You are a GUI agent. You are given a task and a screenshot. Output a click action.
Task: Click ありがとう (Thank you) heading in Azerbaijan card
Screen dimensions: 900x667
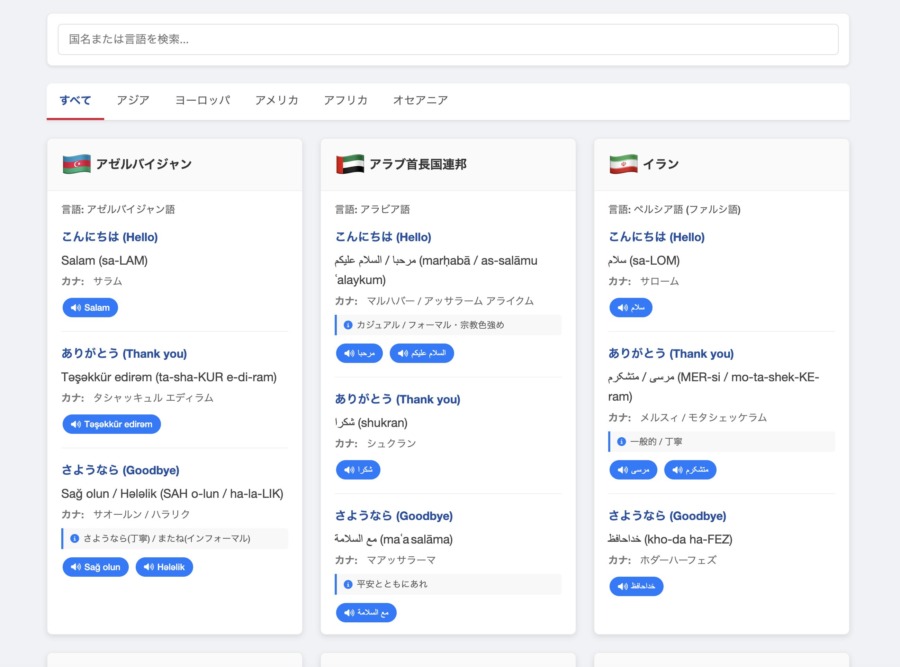point(124,353)
